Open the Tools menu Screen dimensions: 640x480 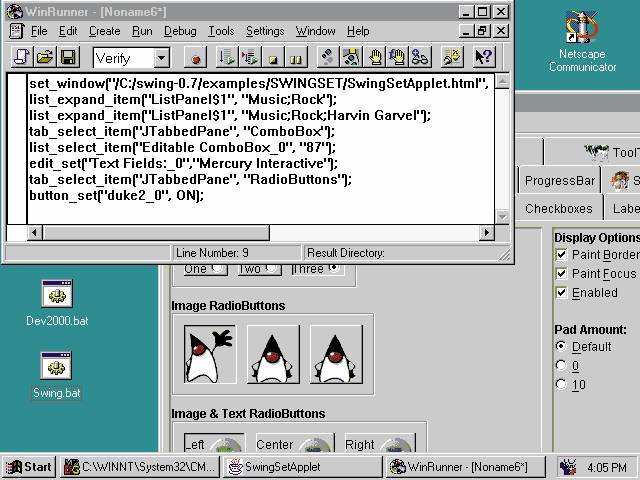pos(221,31)
